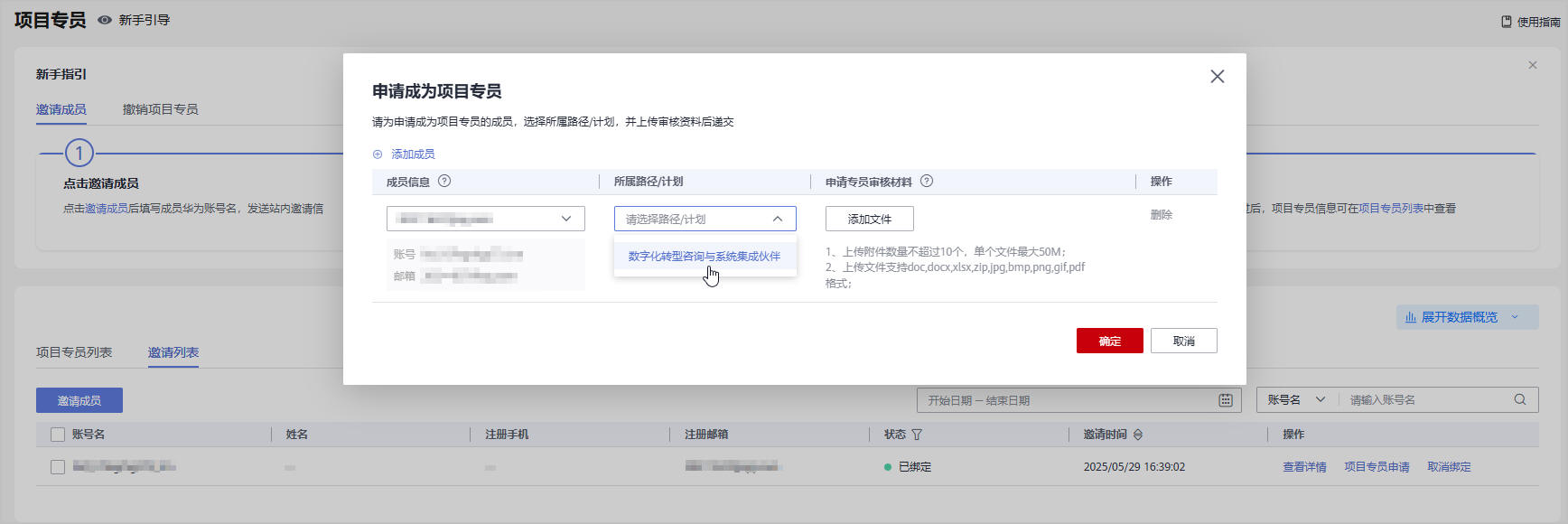Image resolution: width=1568 pixels, height=524 pixels.
Task: Close the 申请成为项目专员 dialog
Action: pyautogui.click(x=1217, y=77)
